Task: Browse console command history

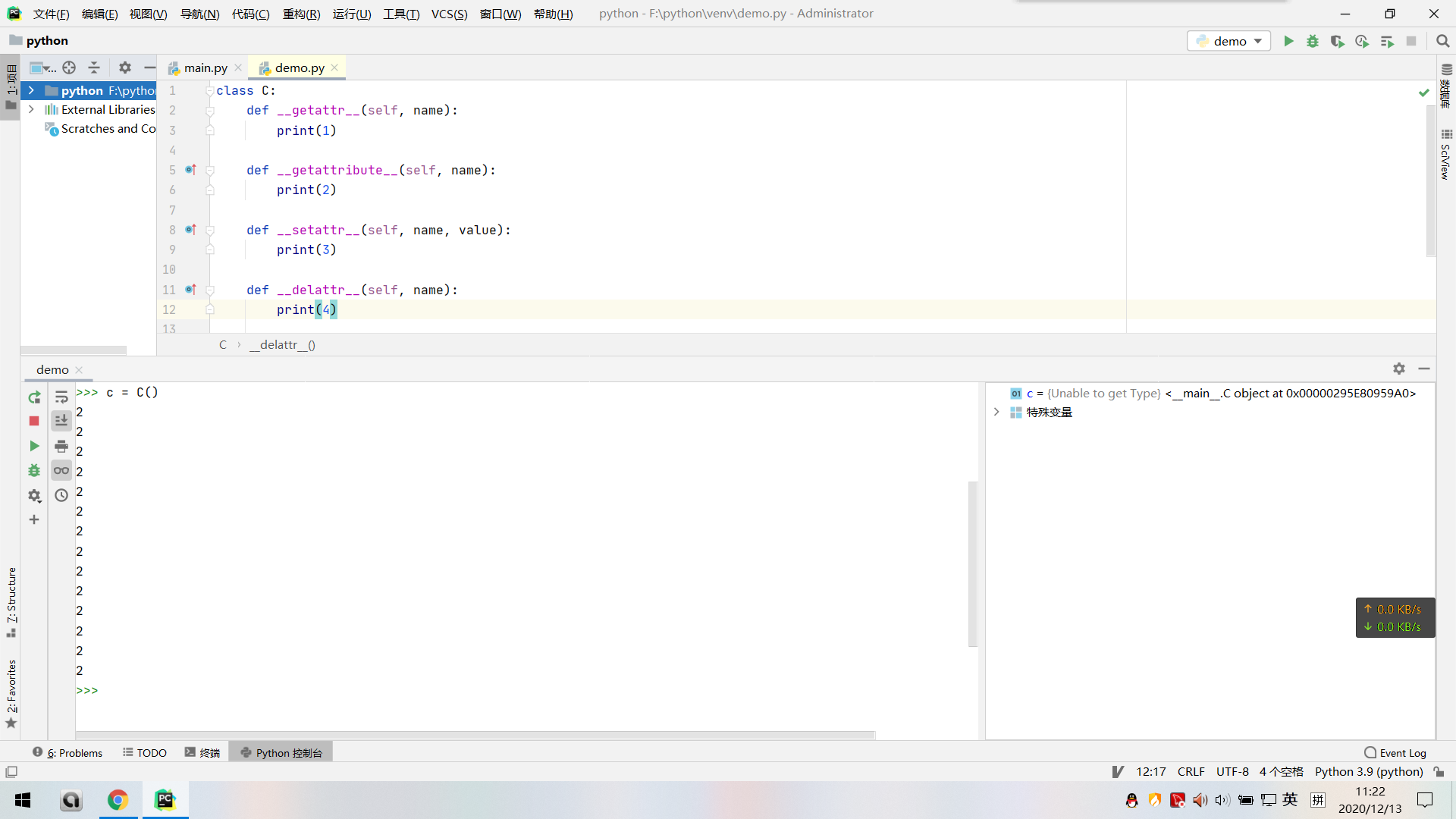Action: click(x=61, y=495)
